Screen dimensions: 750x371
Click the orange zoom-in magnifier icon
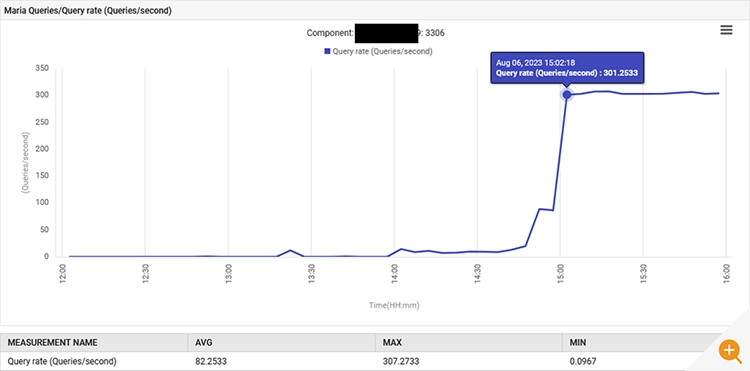(x=729, y=351)
